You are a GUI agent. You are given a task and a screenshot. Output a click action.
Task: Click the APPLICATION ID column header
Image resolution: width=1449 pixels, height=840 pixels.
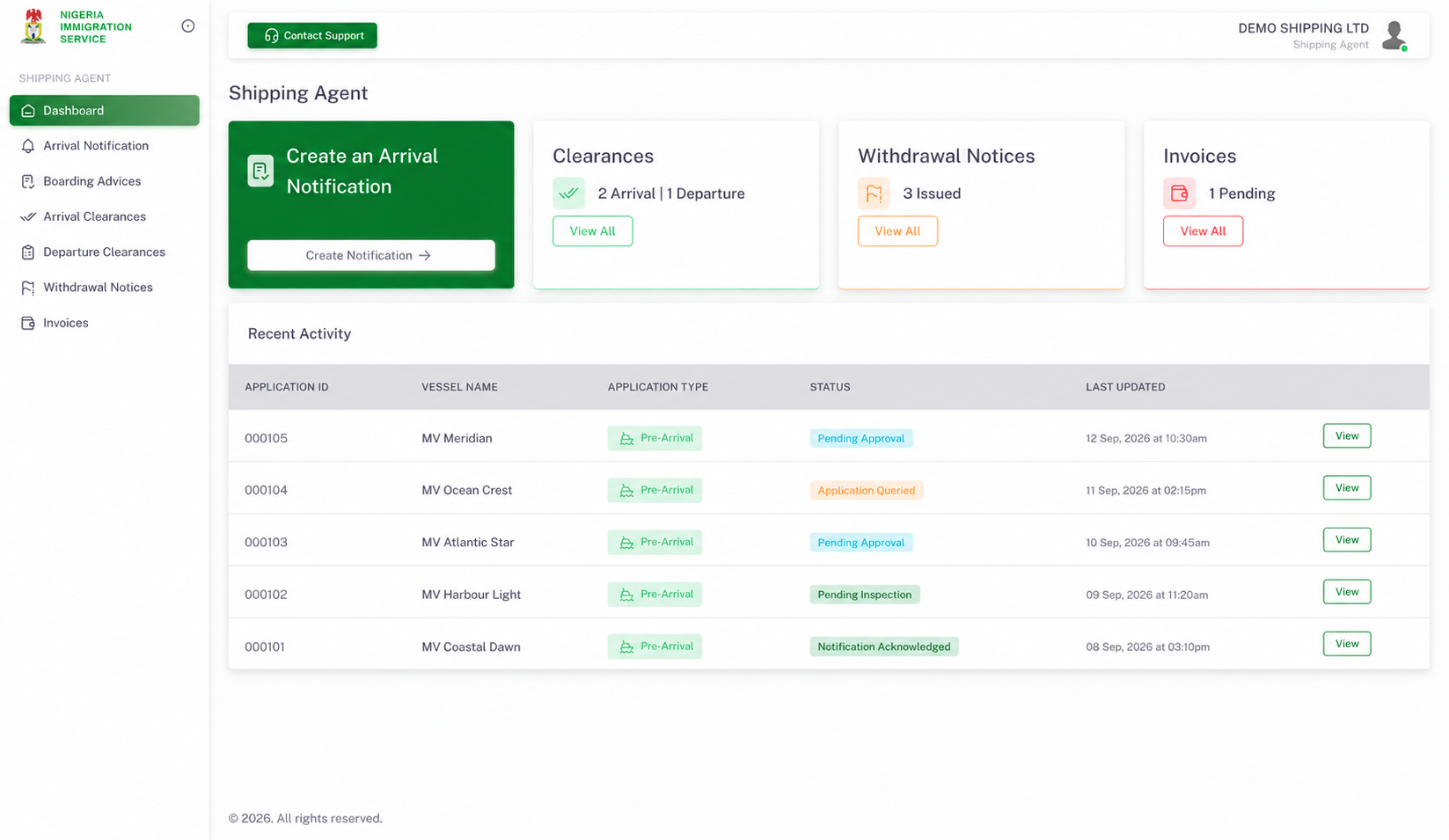click(287, 387)
